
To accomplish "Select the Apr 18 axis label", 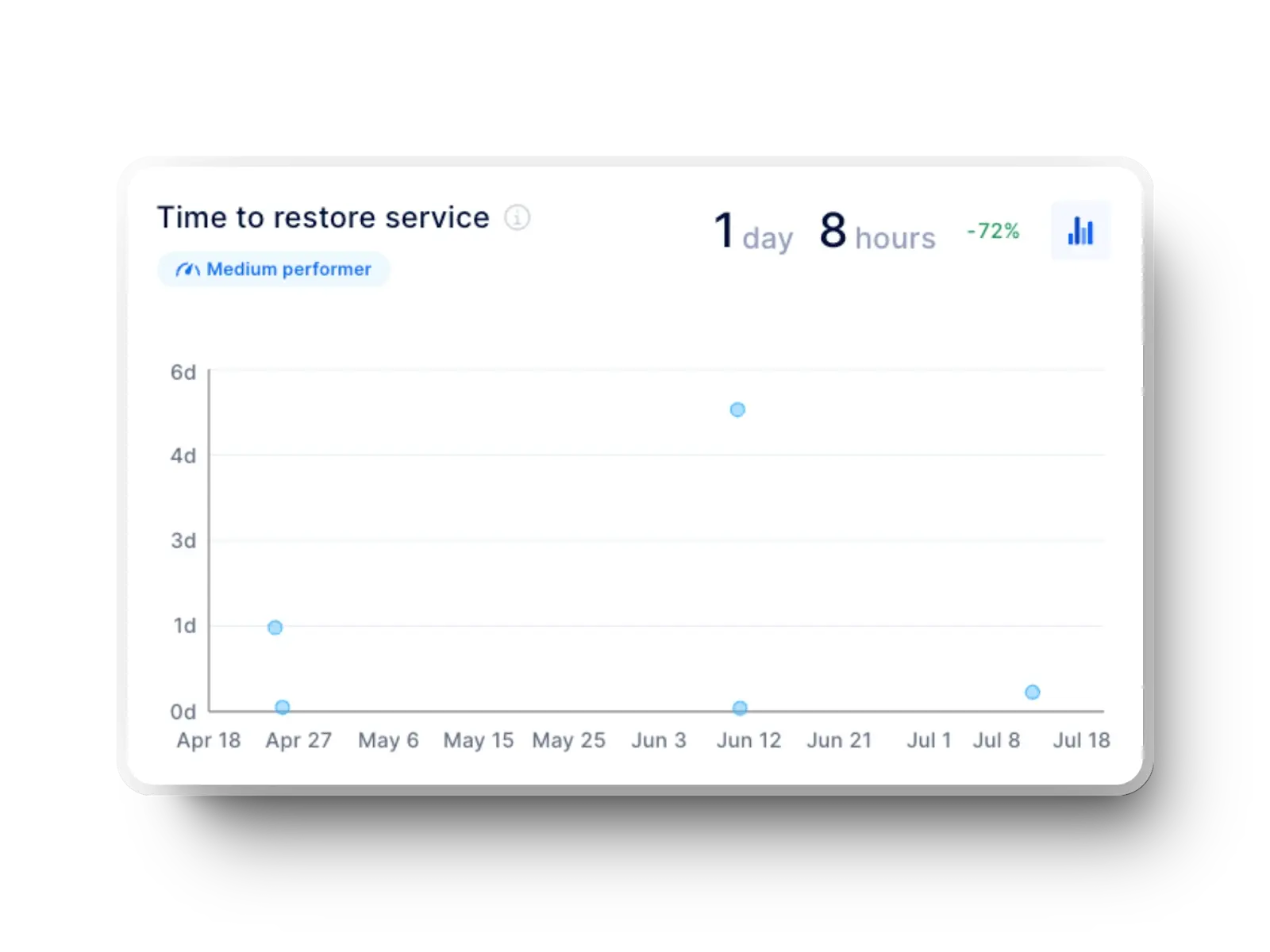I will click(x=209, y=740).
